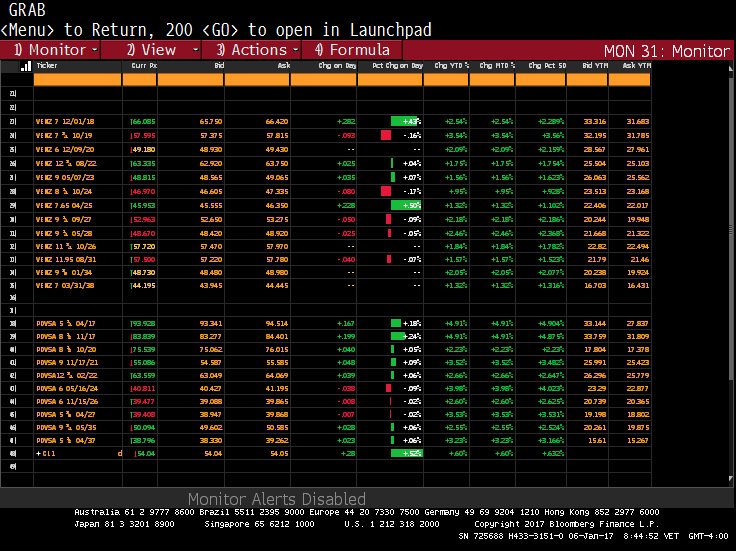This screenshot has width=736, height=551.
Task: Click the Chg MTD % column header
Action: (497, 66)
